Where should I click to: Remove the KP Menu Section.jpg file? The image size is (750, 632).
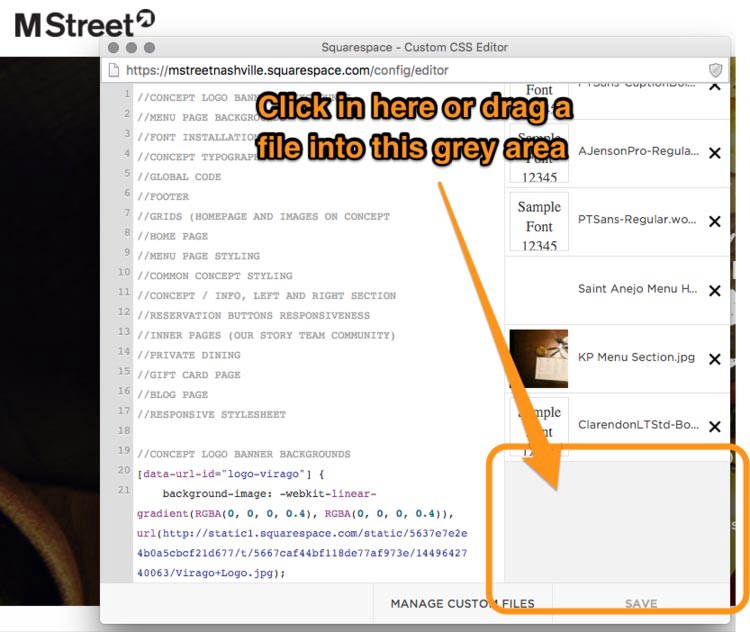[715, 359]
